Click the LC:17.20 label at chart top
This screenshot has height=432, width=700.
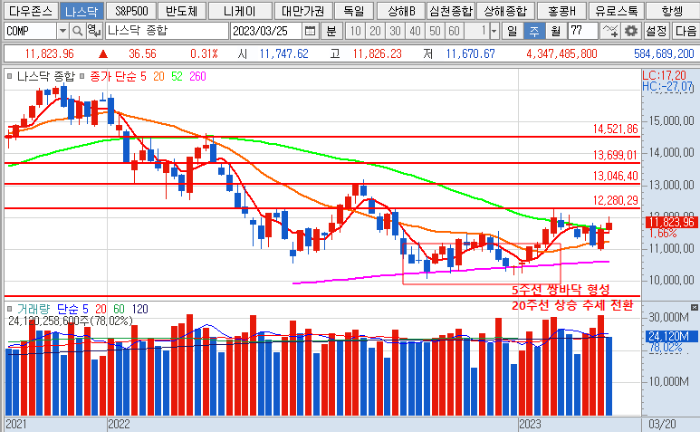coord(664,75)
